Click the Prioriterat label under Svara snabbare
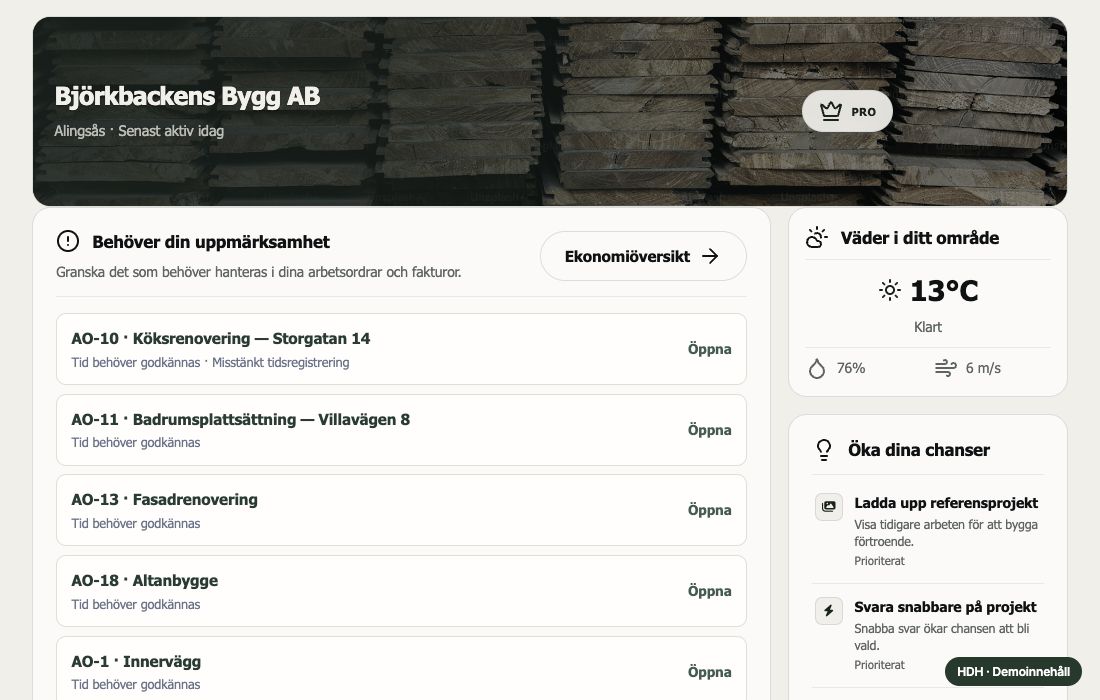 coord(879,665)
